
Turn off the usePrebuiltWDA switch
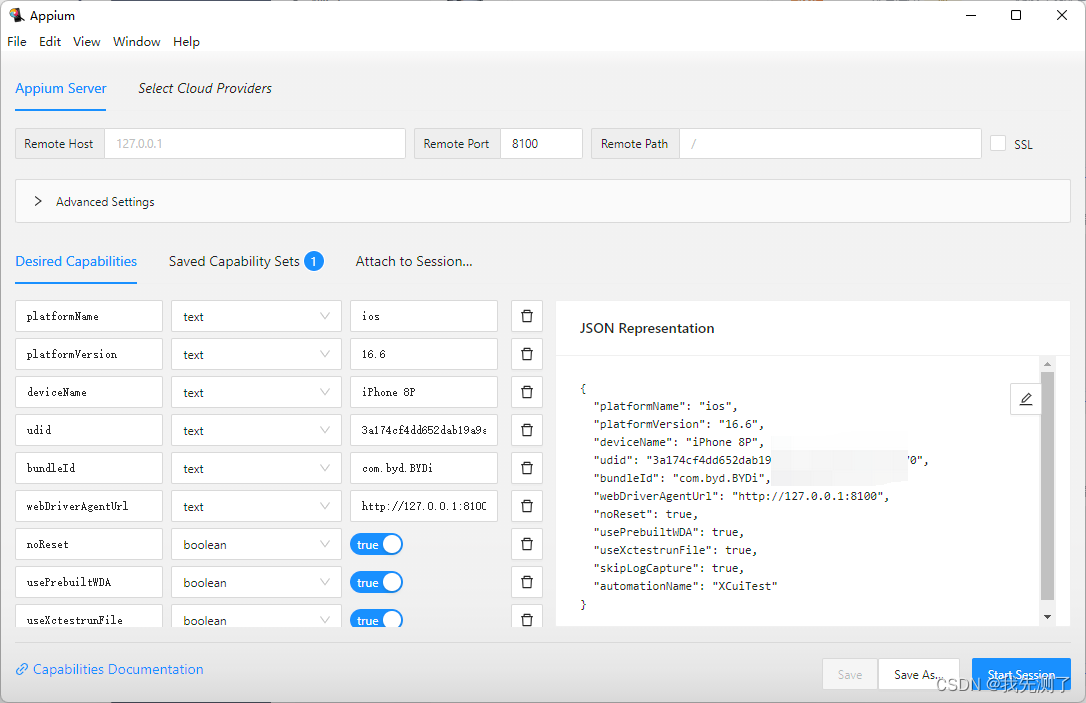coord(376,582)
